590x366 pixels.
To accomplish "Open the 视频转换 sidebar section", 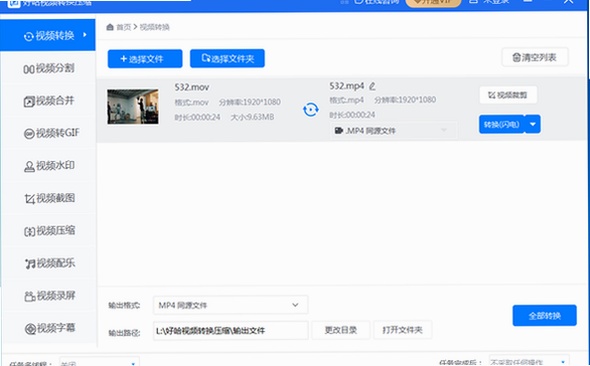I will [x=48, y=35].
